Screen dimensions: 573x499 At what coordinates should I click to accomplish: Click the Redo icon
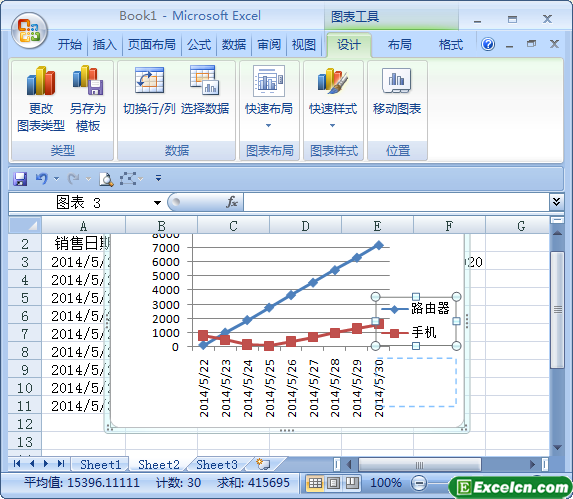[73, 179]
